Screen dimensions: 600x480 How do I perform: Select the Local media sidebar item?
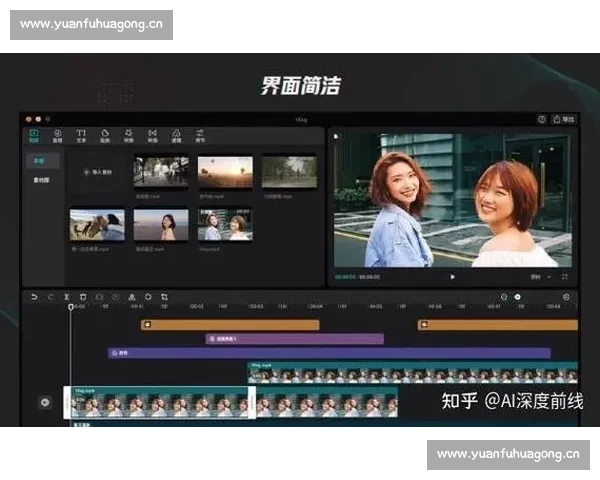pyautogui.click(x=42, y=161)
